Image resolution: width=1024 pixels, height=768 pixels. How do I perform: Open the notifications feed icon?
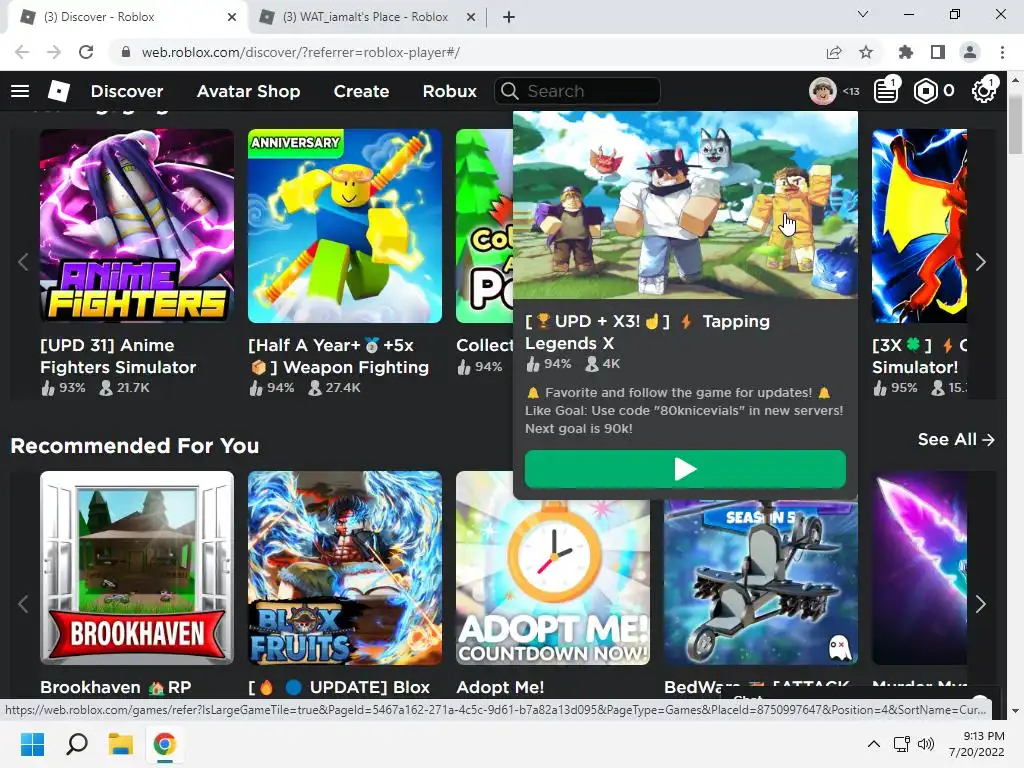click(x=886, y=91)
